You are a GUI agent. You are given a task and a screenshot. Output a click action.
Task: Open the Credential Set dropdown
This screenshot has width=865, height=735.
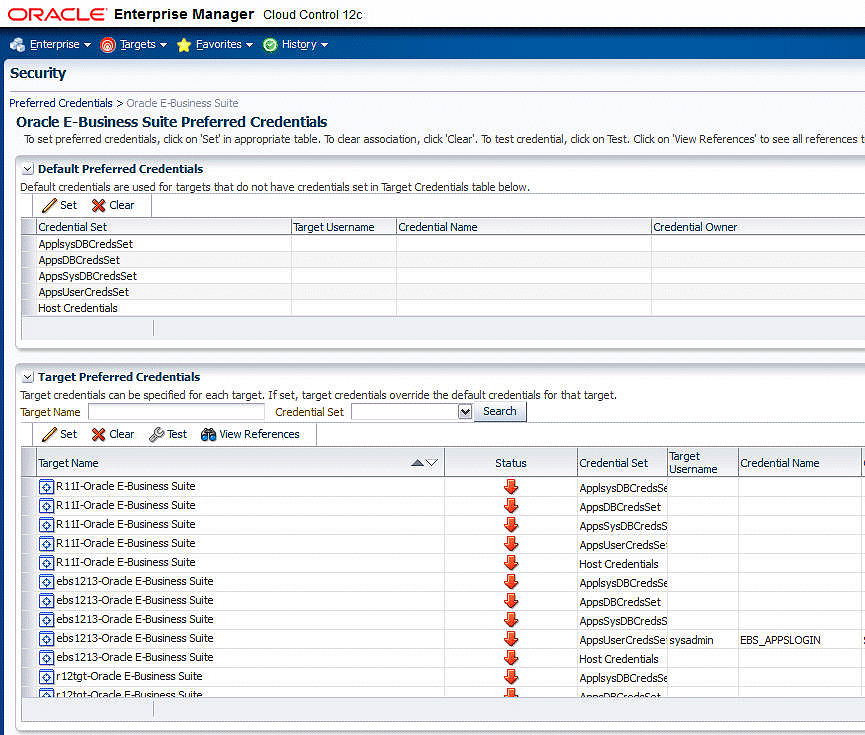tap(465, 412)
